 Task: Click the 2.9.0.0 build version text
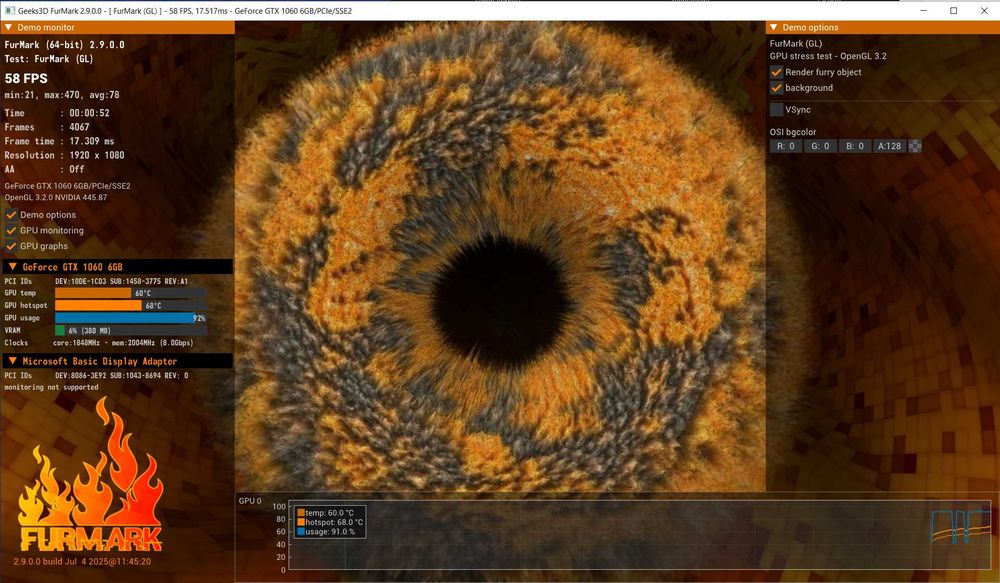pos(82,562)
